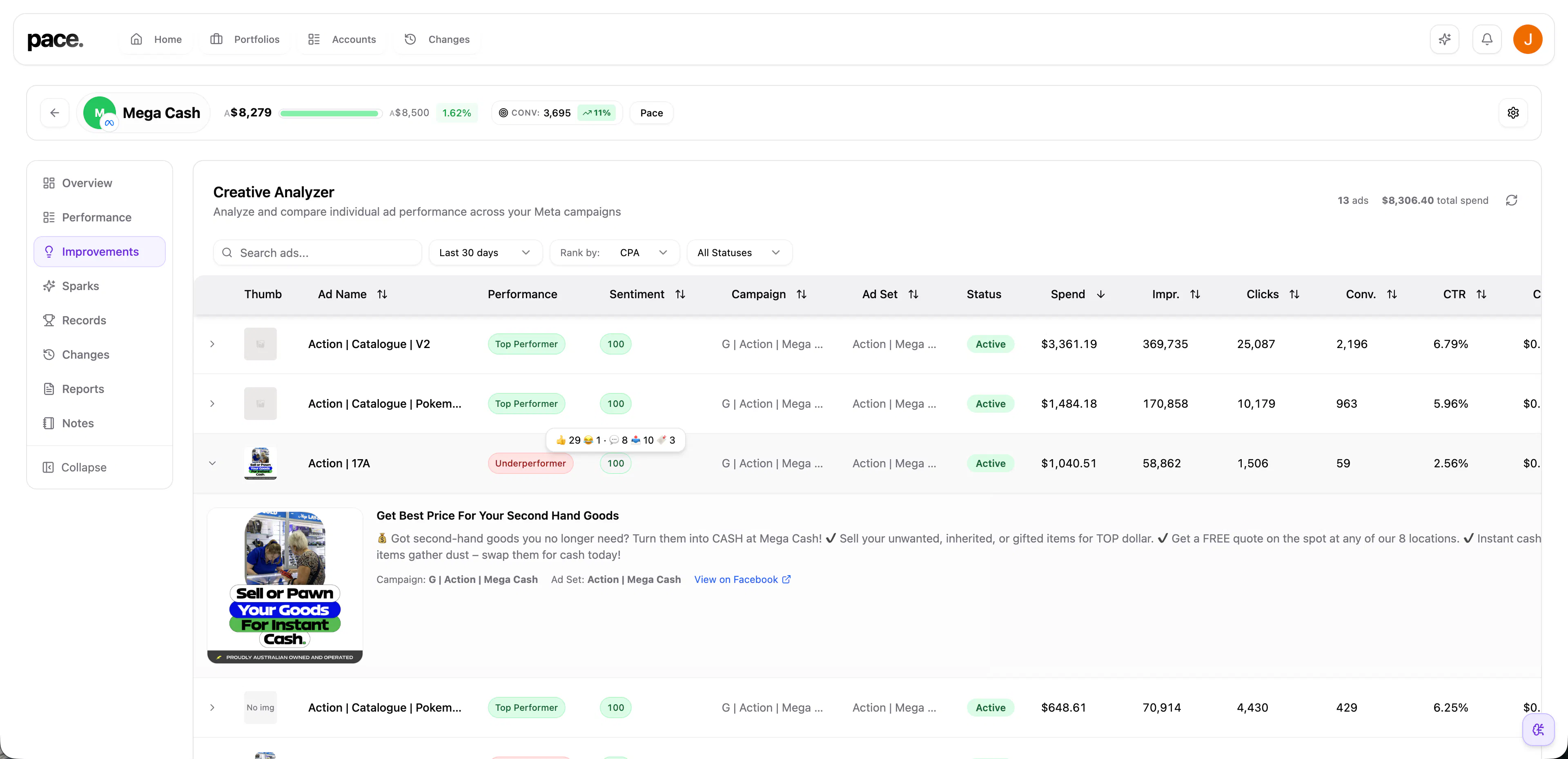Viewport: 1568px width, 759px height.
Task: Click the conversions target icon
Action: click(503, 113)
